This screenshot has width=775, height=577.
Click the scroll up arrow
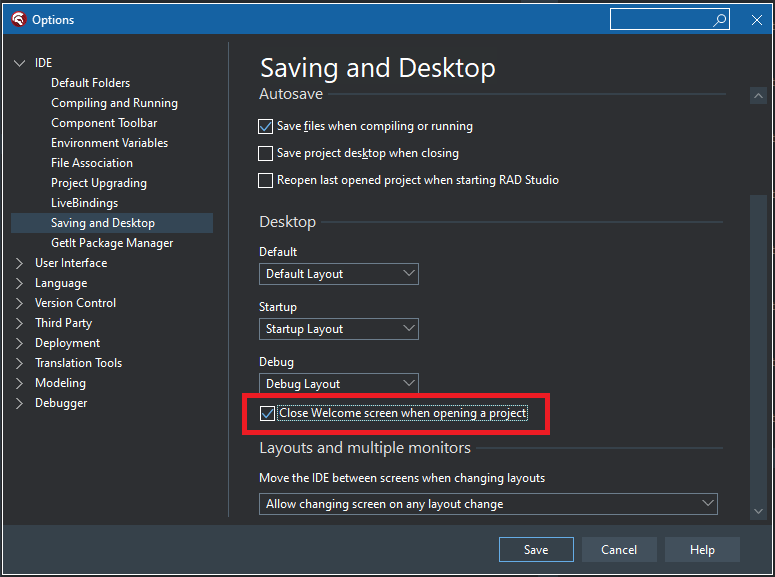(x=758, y=95)
